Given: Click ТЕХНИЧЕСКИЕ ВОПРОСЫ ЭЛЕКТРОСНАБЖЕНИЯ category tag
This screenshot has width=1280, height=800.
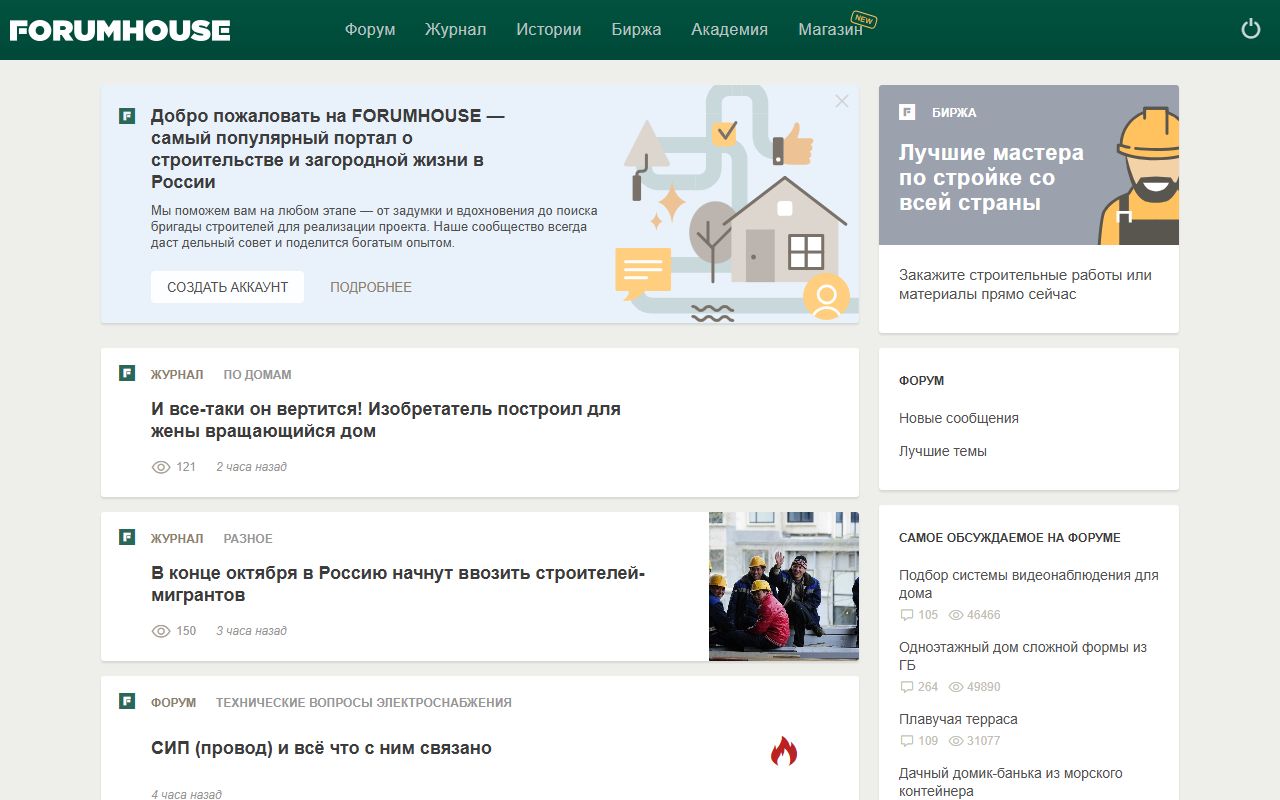Looking at the screenshot, I should (364, 703).
